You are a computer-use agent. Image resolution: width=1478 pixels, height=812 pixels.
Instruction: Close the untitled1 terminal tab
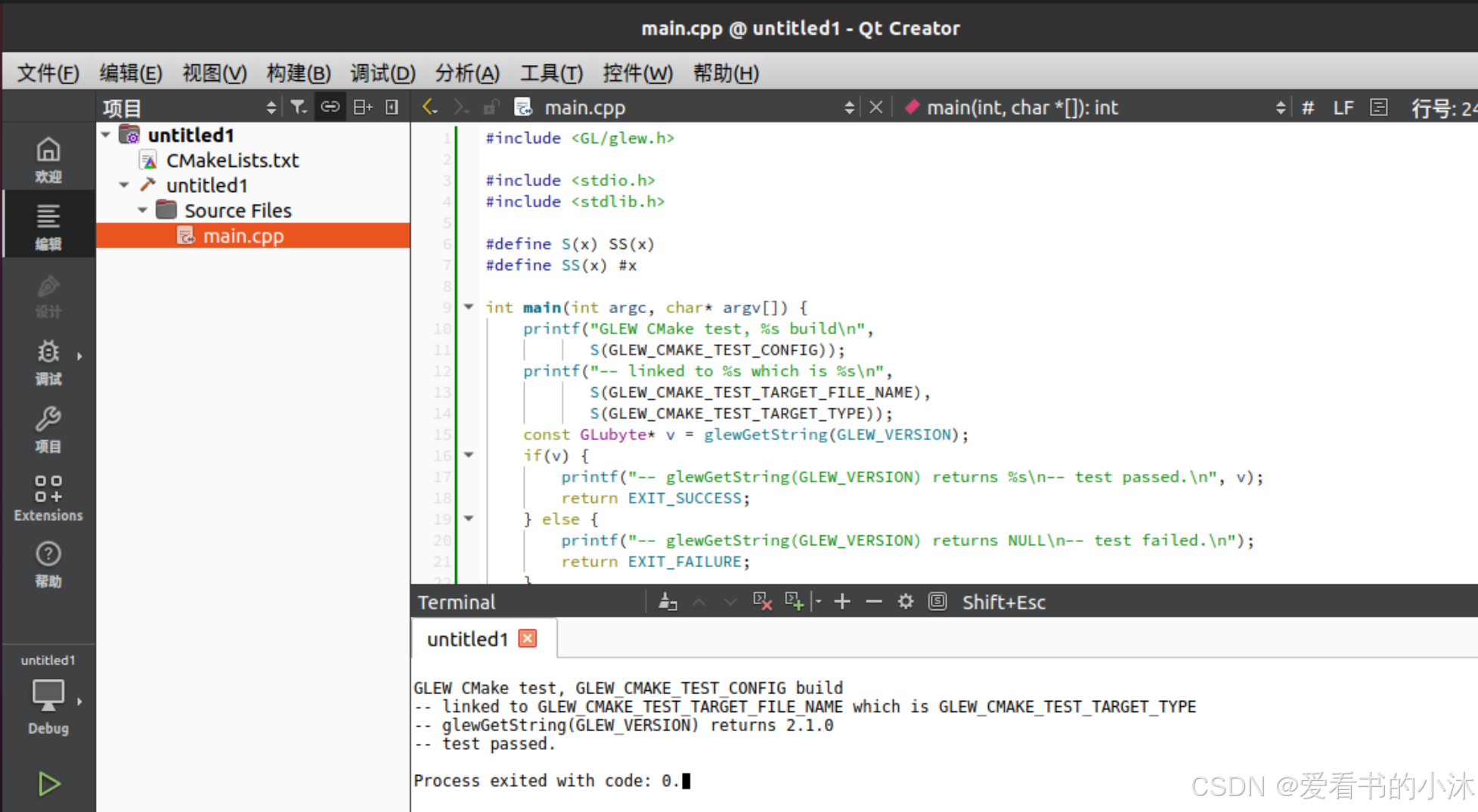[528, 639]
